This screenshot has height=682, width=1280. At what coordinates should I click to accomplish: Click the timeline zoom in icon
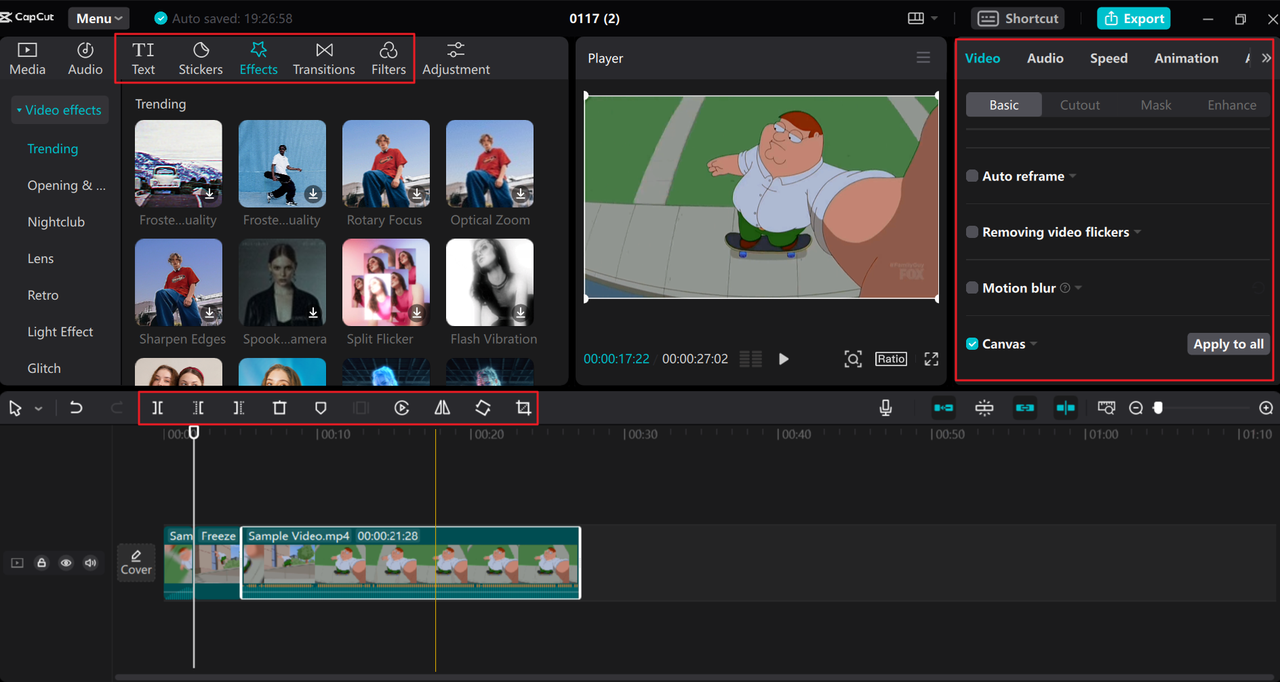[1266, 408]
